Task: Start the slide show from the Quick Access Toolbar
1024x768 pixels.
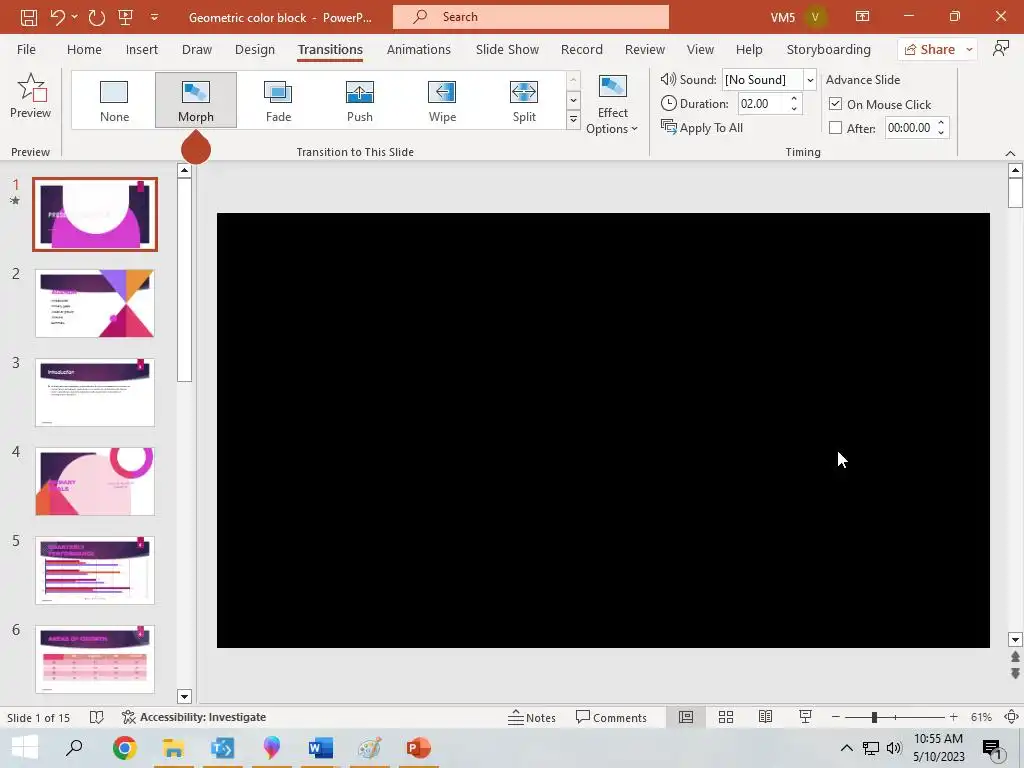Action: point(125,17)
